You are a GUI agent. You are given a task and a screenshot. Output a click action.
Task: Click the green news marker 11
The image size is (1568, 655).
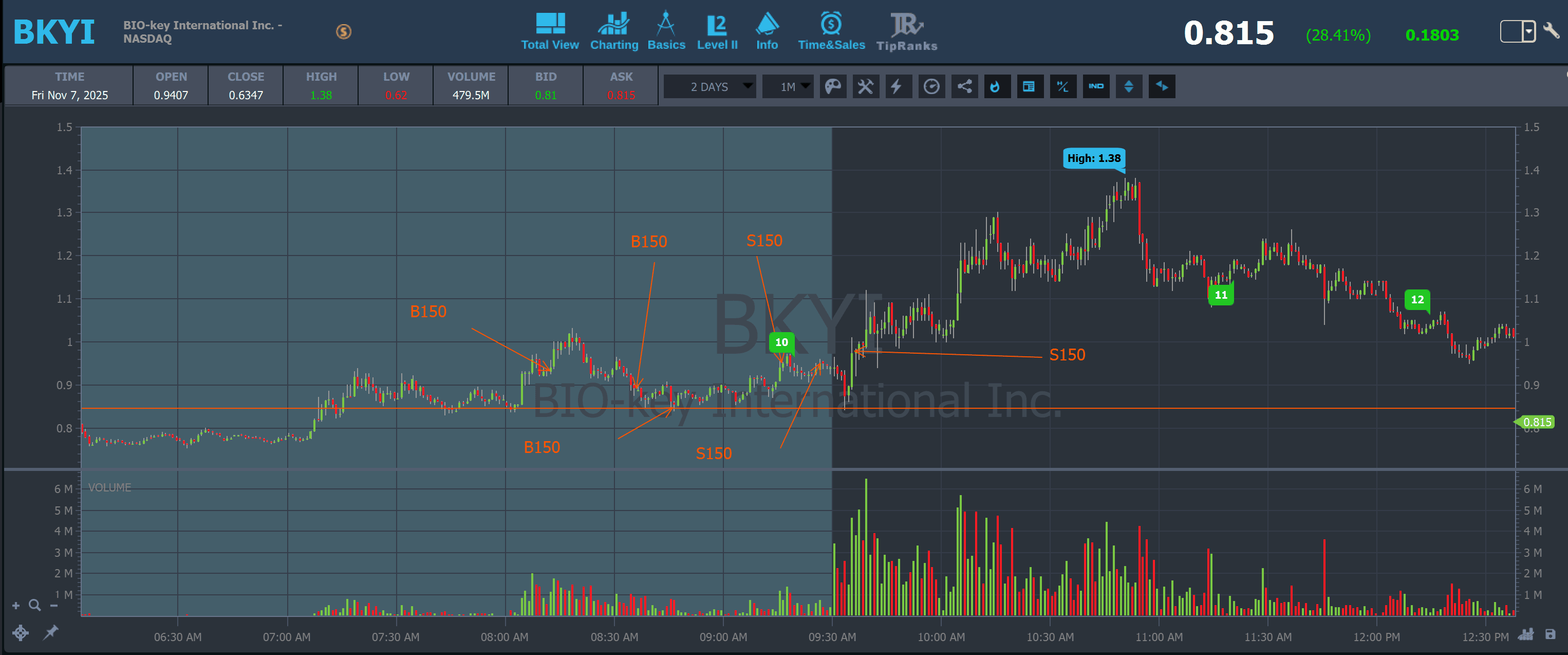point(1220,295)
